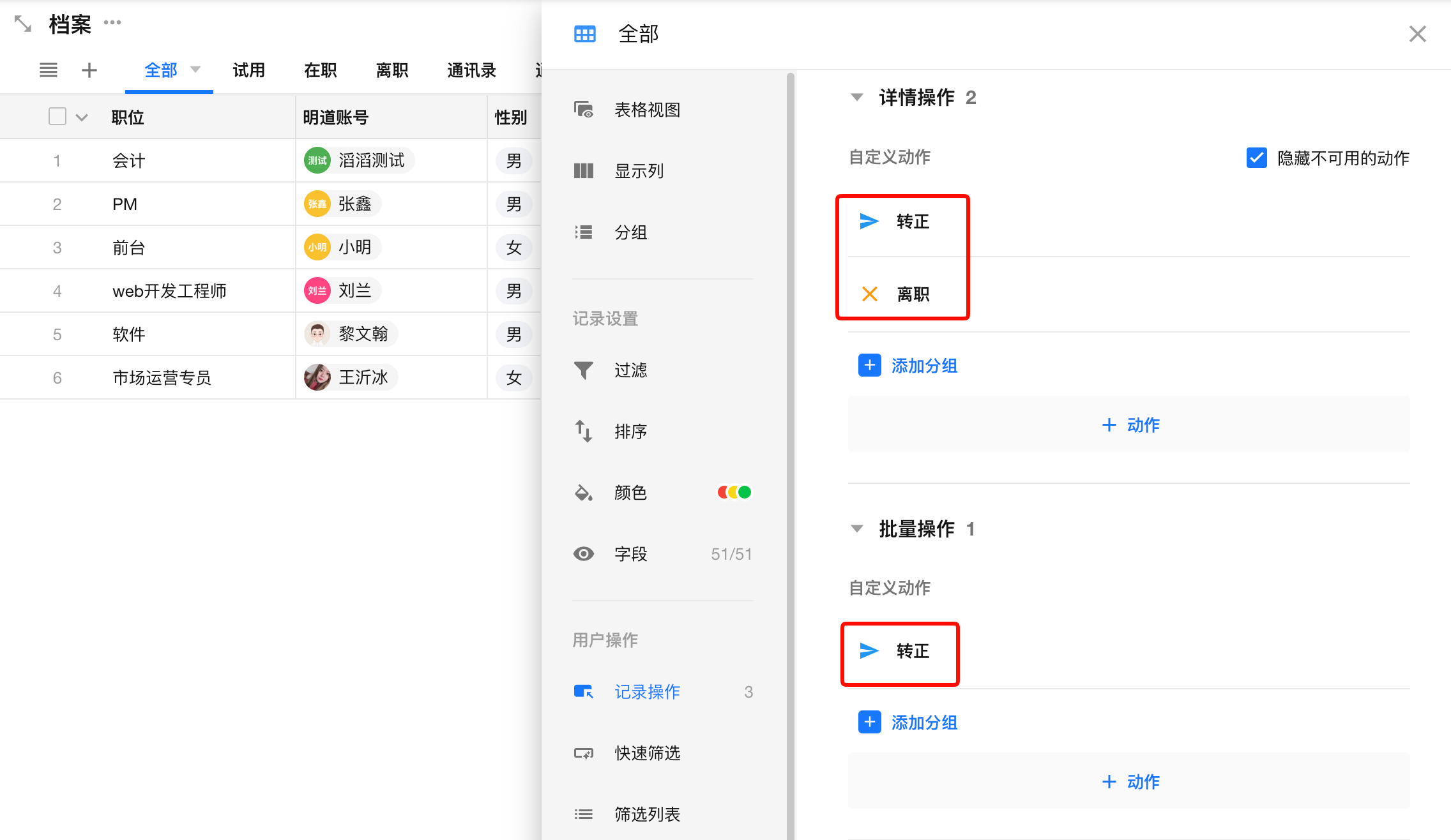Switch to the 试用 view tab
Image resolution: width=1451 pixels, height=840 pixels.
pos(249,70)
